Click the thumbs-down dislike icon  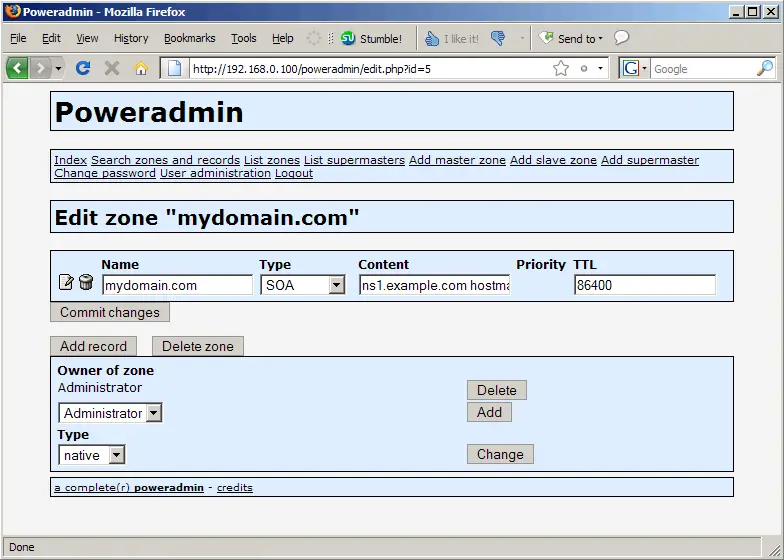498,38
